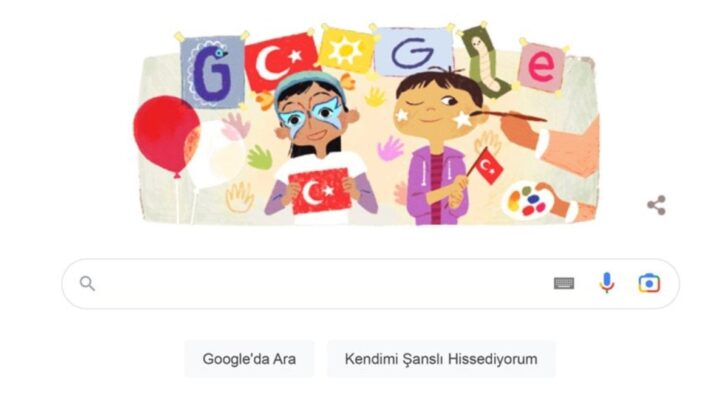Click the Google'da Ara button
The width and height of the screenshot is (728, 410).
(x=249, y=359)
